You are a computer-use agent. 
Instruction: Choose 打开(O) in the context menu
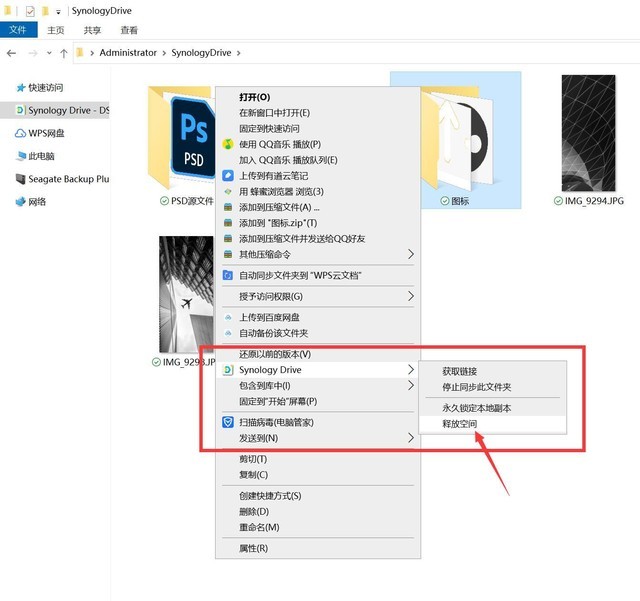click(318, 97)
